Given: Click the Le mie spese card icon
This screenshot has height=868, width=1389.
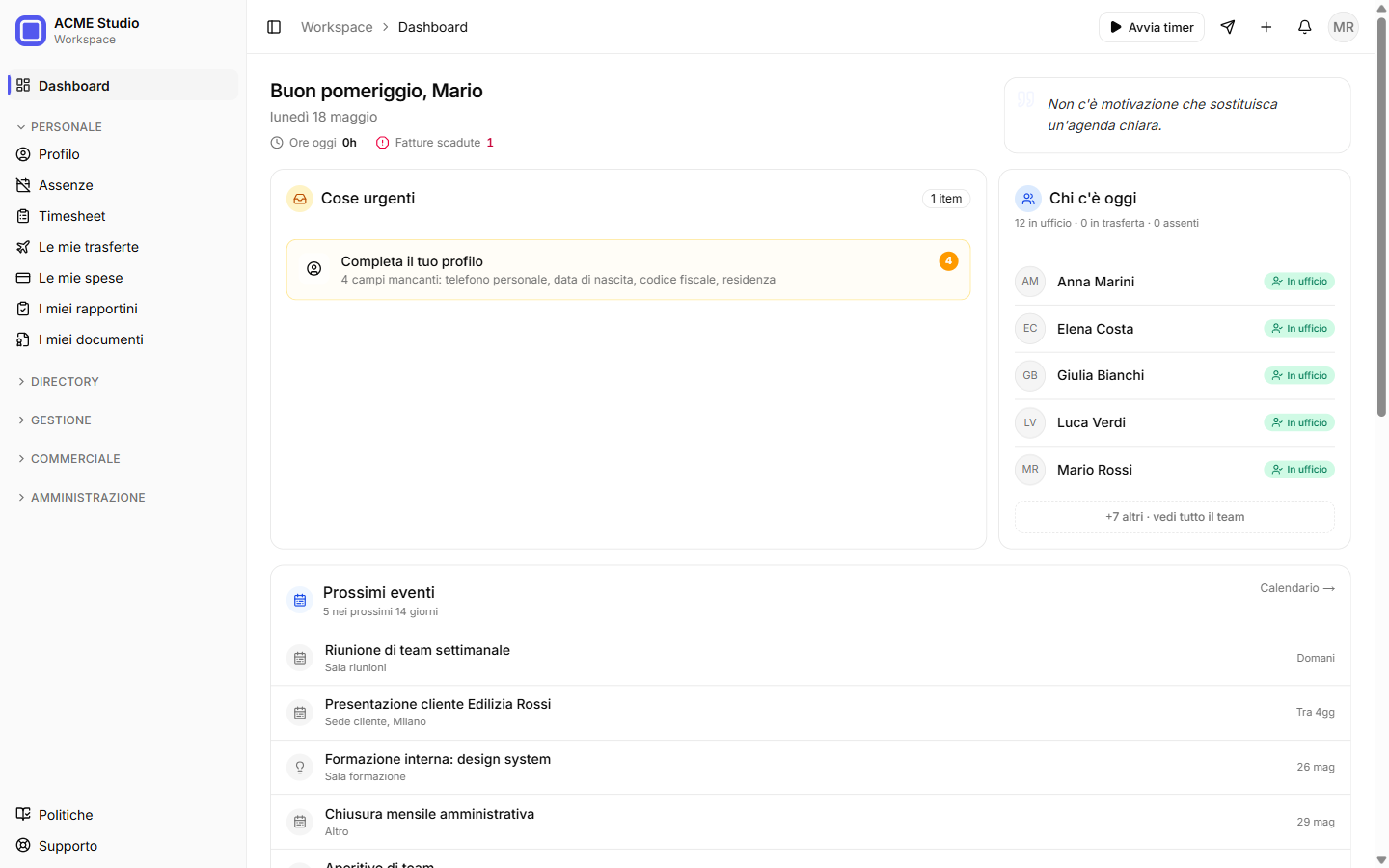Looking at the screenshot, I should pyautogui.click(x=23, y=278).
